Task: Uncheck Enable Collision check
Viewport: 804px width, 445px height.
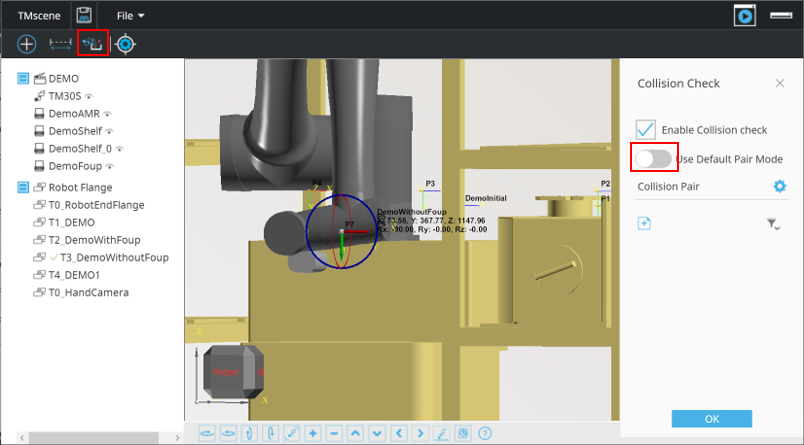Action: pos(646,130)
